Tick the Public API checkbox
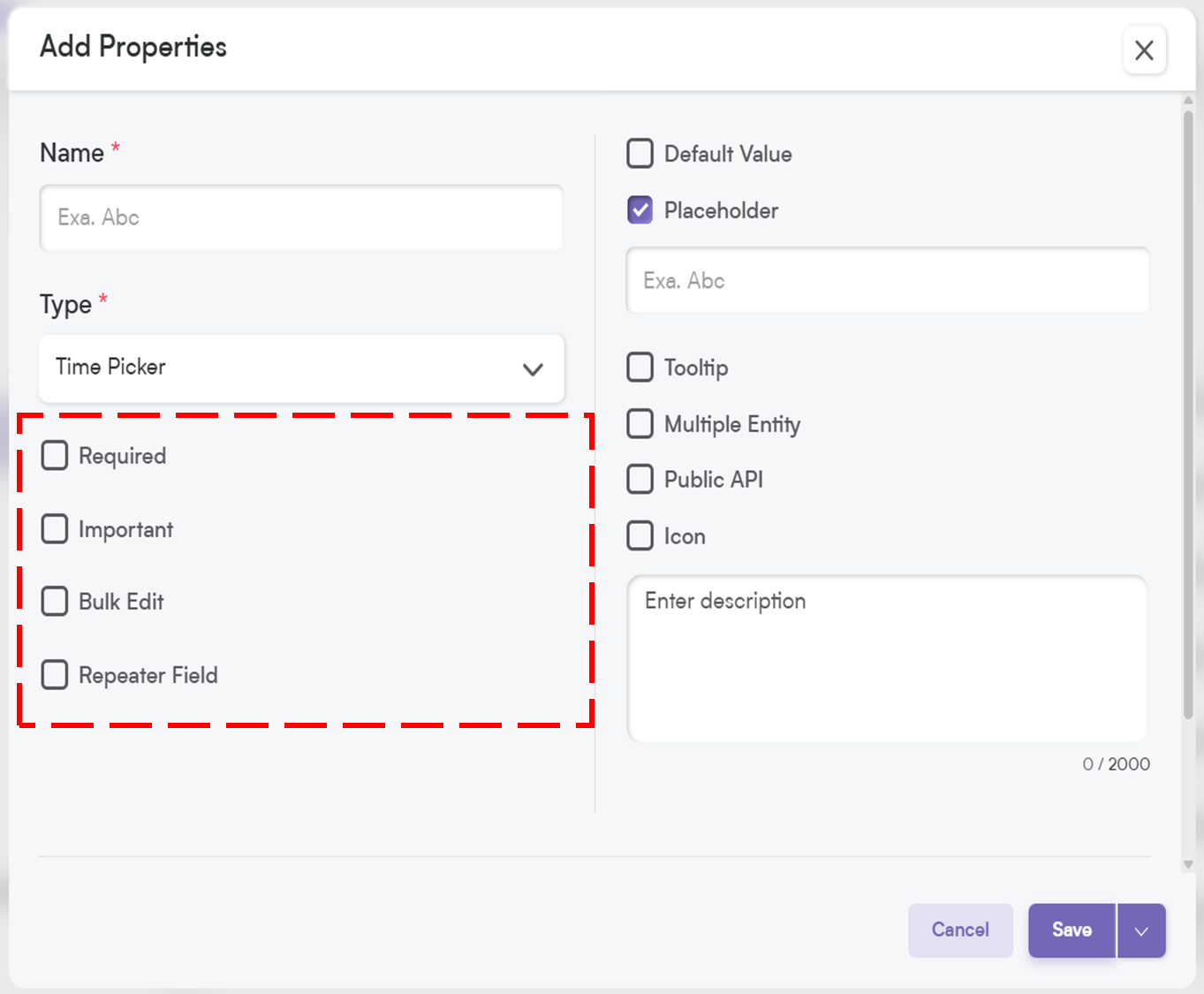 click(640, 480)
